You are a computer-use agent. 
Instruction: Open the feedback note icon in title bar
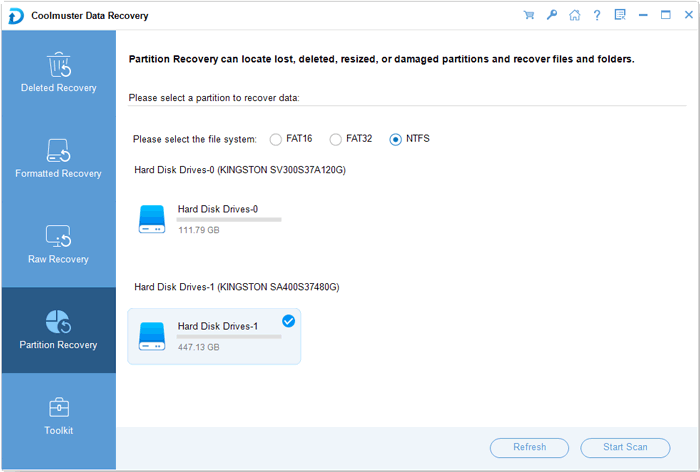[x=620, y=15]
